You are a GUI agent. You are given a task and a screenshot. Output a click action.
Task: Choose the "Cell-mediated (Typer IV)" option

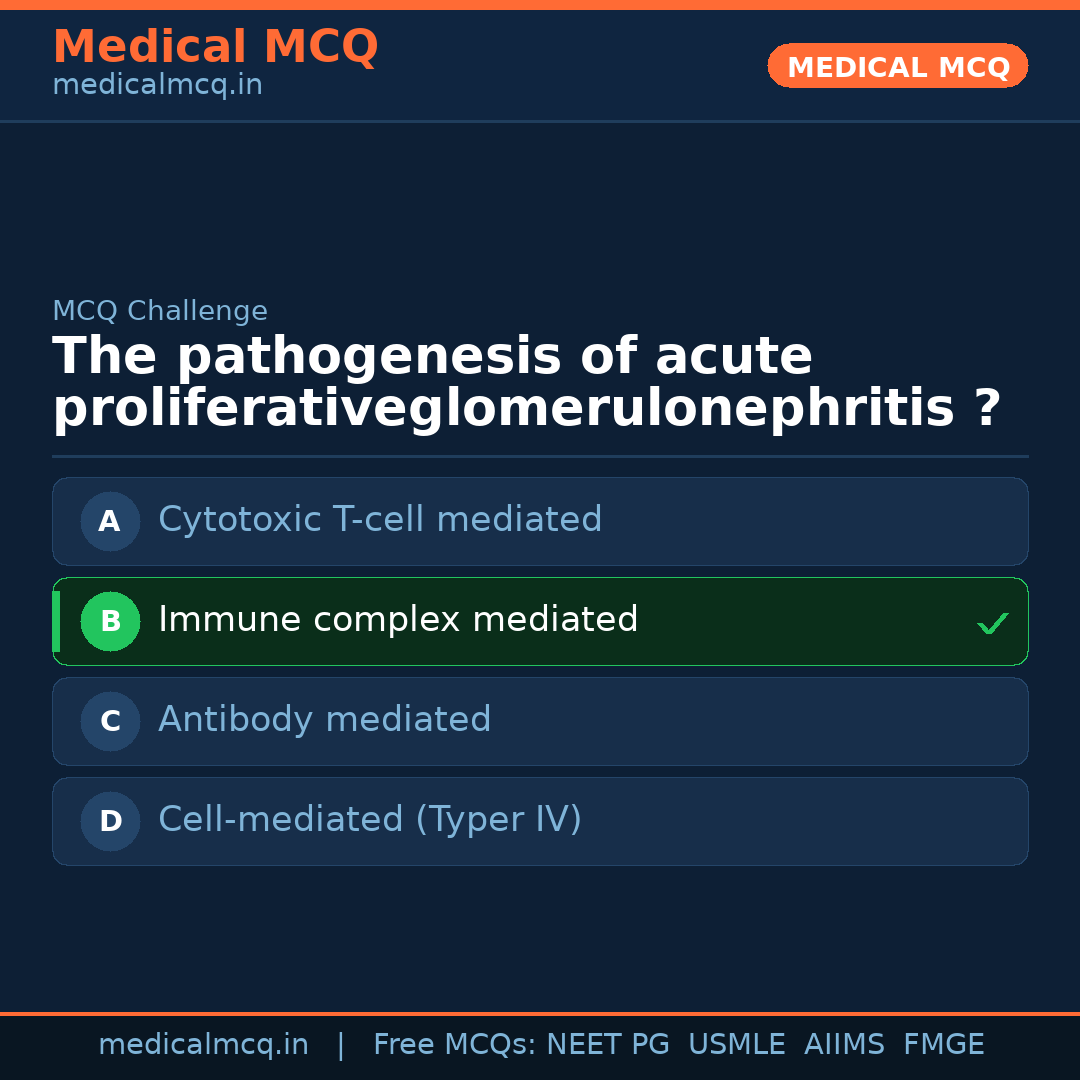370,820
